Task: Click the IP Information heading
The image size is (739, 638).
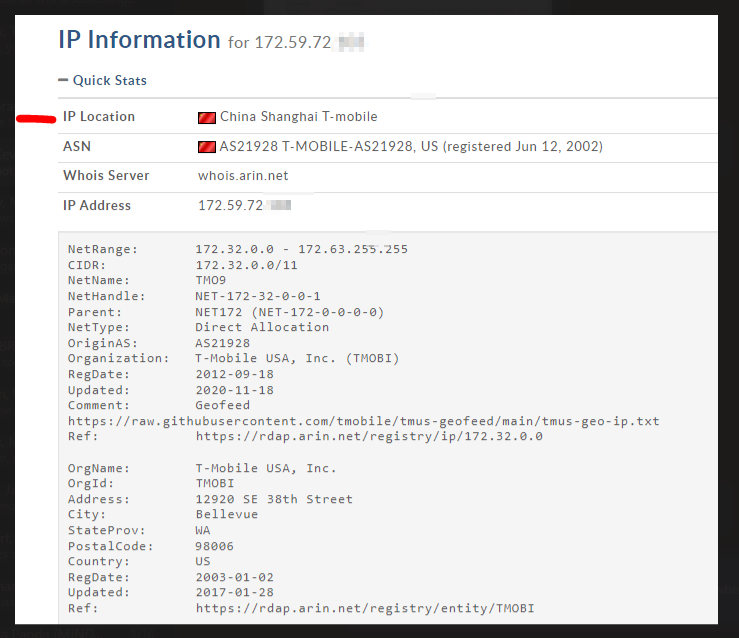Action: tap(139, 40)
